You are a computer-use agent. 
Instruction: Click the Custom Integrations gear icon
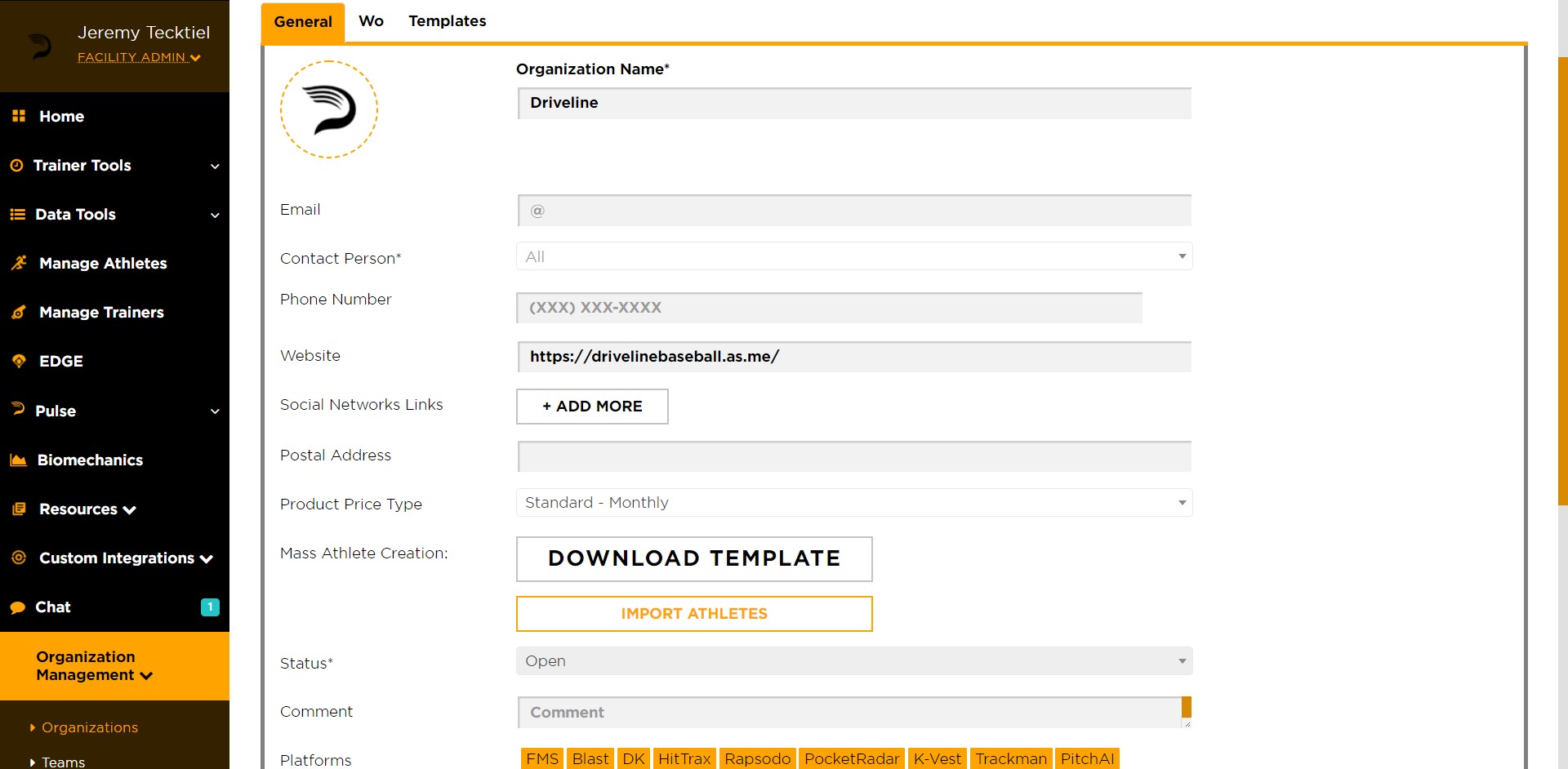click(19, 558)
